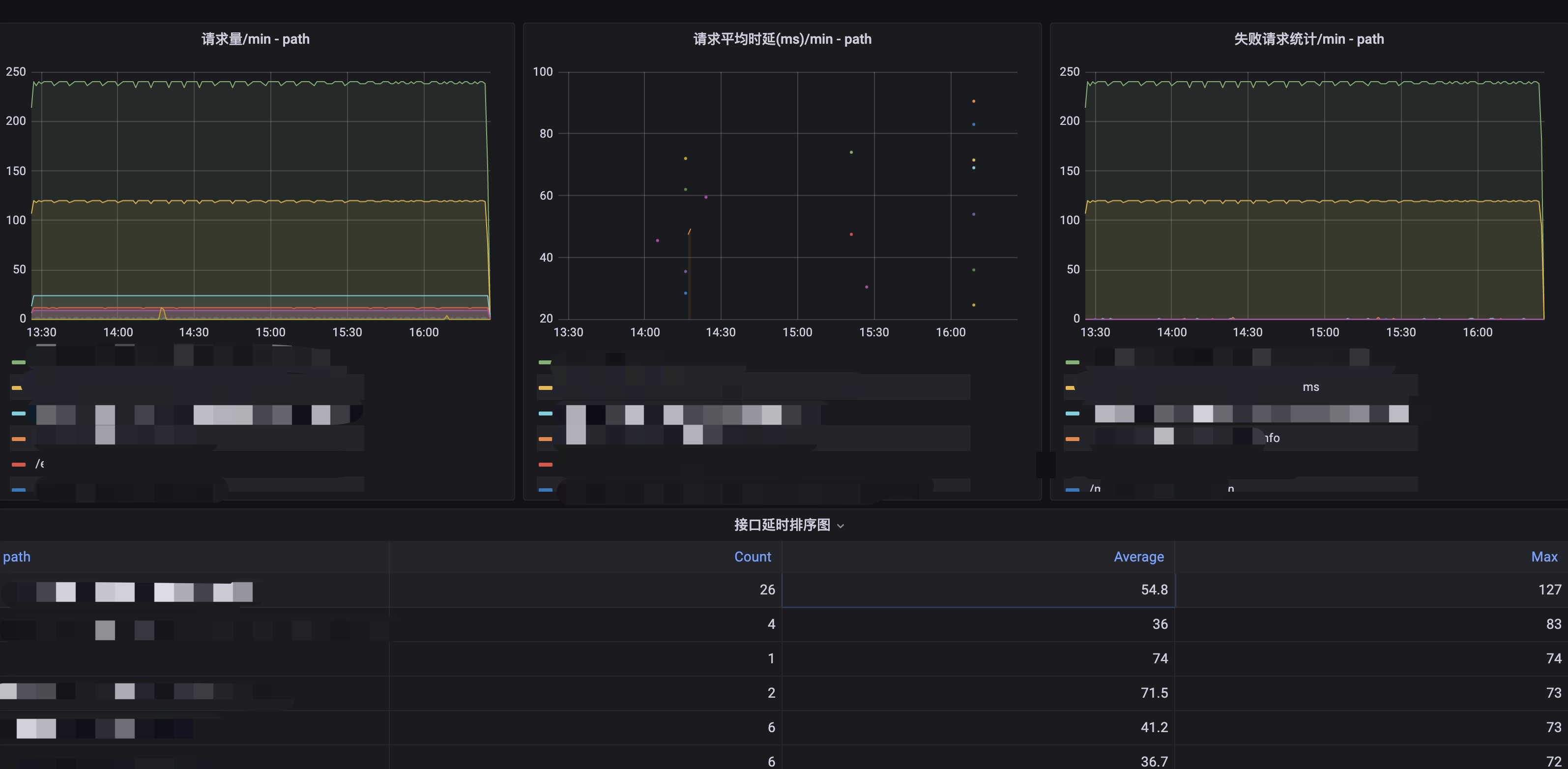Viewport: 1568px width, 769px height.
Task: Select Average cell showing 36
Action: click(x=978, y=624)
